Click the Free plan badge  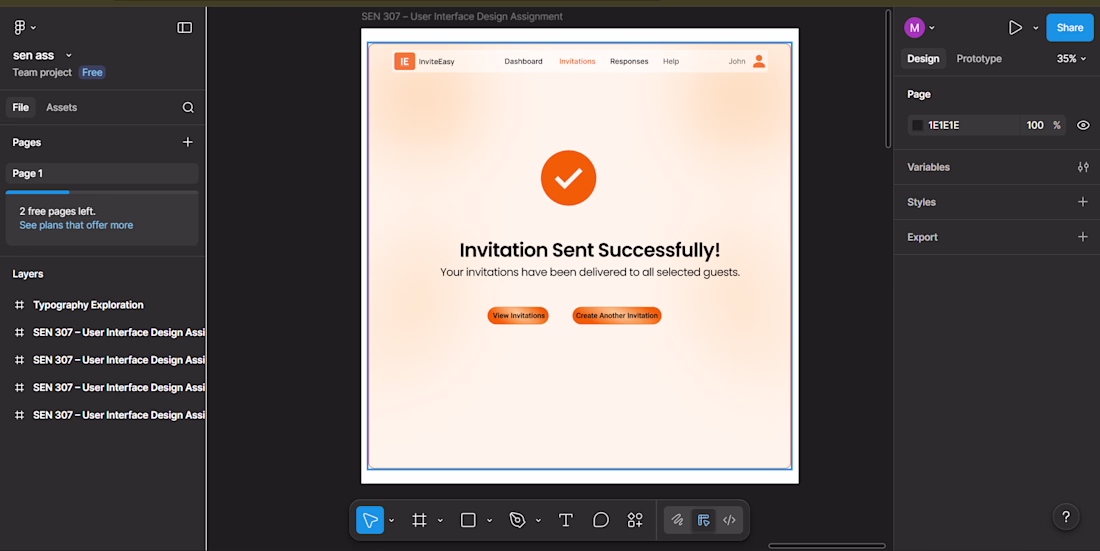pyautogui.click(x=92, y=72)
